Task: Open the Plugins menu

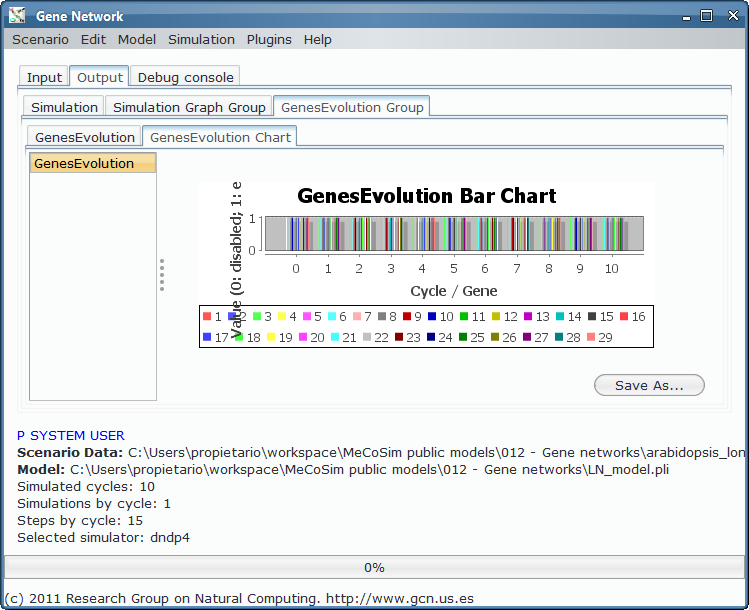Action: pyautogui.click(x=269, y=40)
